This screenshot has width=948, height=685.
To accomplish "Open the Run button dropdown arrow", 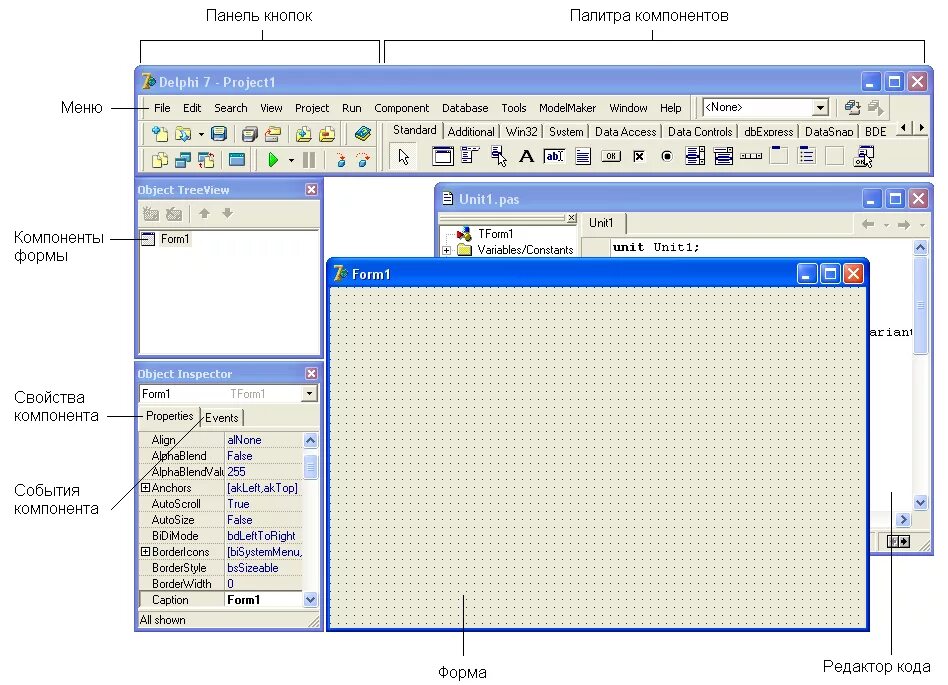I will 291,161.
